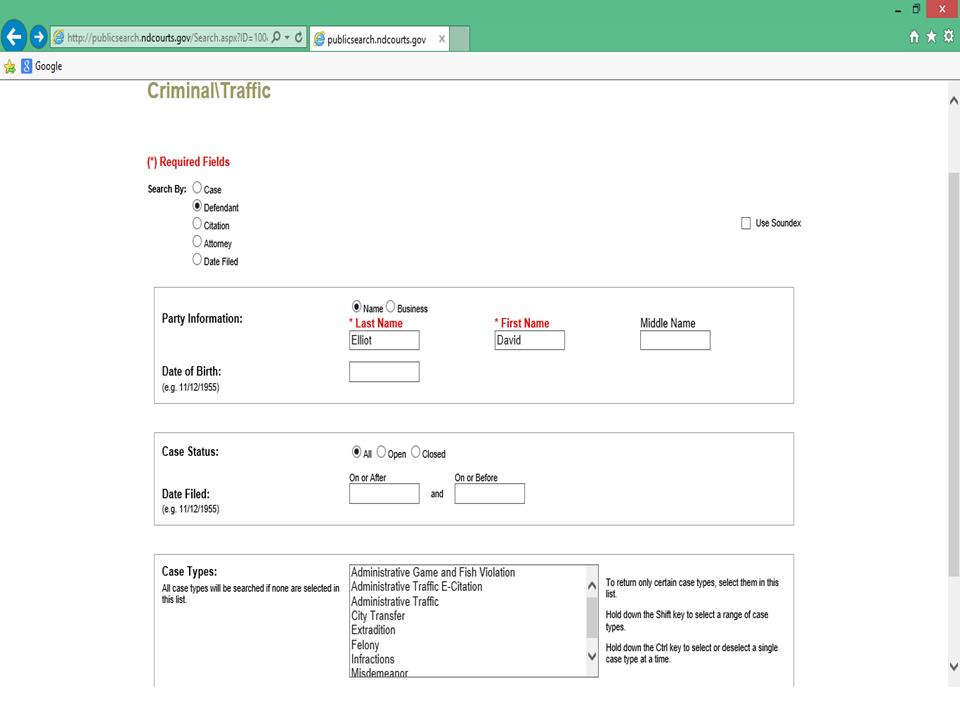
Task: Click the Add to Favorites bar icon
Action: click(10, 66)
